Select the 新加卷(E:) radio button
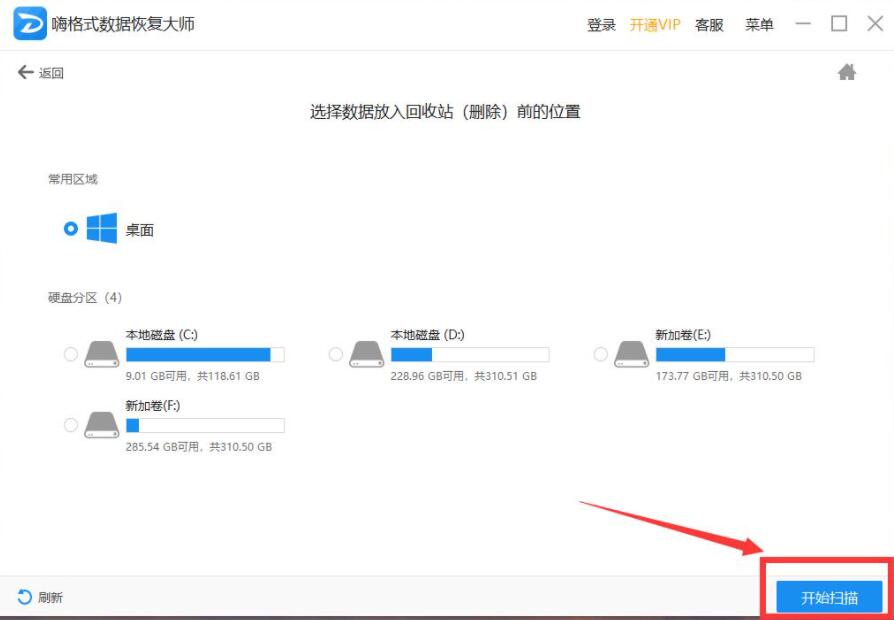The width and height of the screenshot is (894, 620). point(600,355)
